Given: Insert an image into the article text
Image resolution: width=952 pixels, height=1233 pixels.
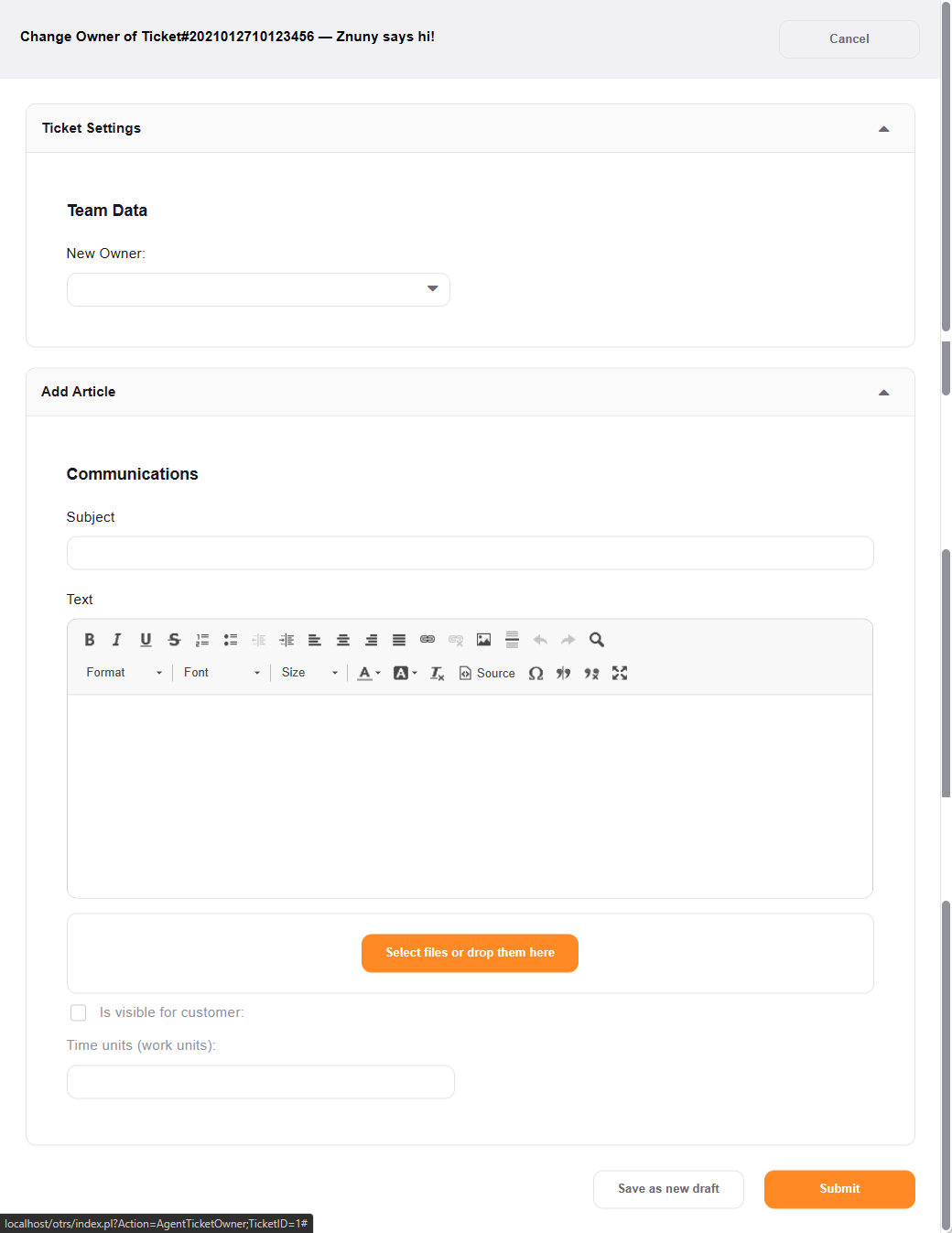Looking at the screenshot, I should point(483,639).
